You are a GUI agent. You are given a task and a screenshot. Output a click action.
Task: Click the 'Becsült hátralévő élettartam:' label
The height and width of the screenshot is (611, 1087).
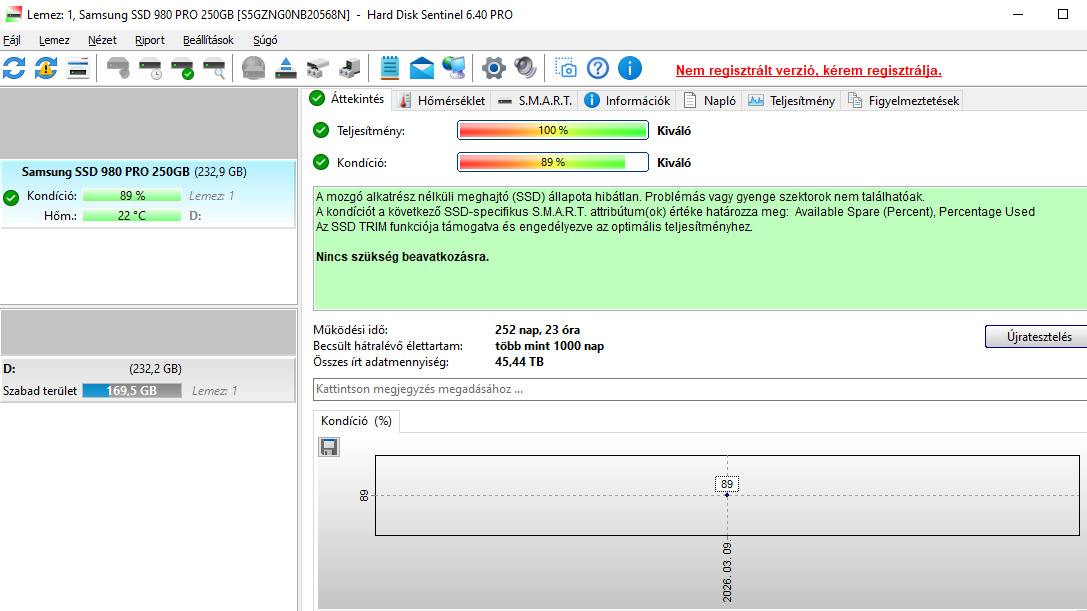coord(388,346)
